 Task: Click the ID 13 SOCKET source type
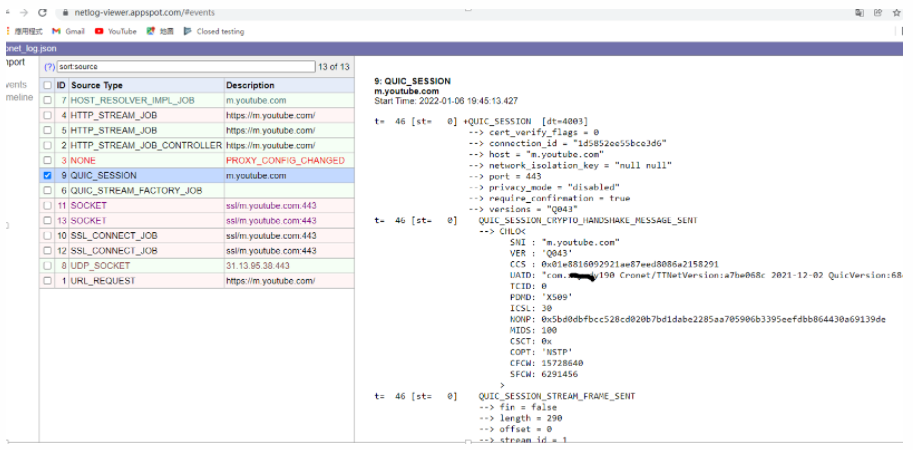pos(89,221)
